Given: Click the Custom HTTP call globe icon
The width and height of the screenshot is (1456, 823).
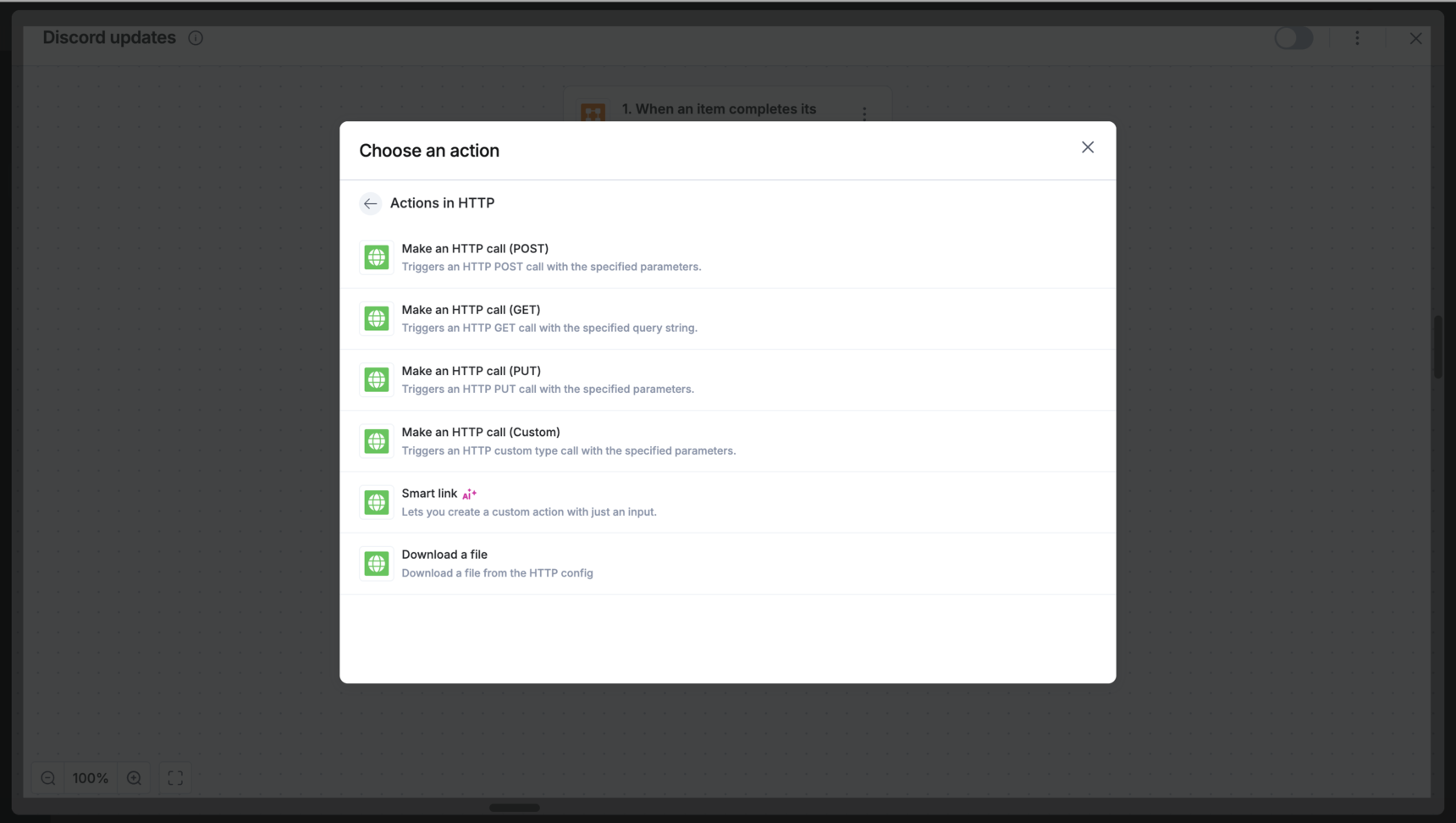Looking at the screenshot, I should pos(377,441).
